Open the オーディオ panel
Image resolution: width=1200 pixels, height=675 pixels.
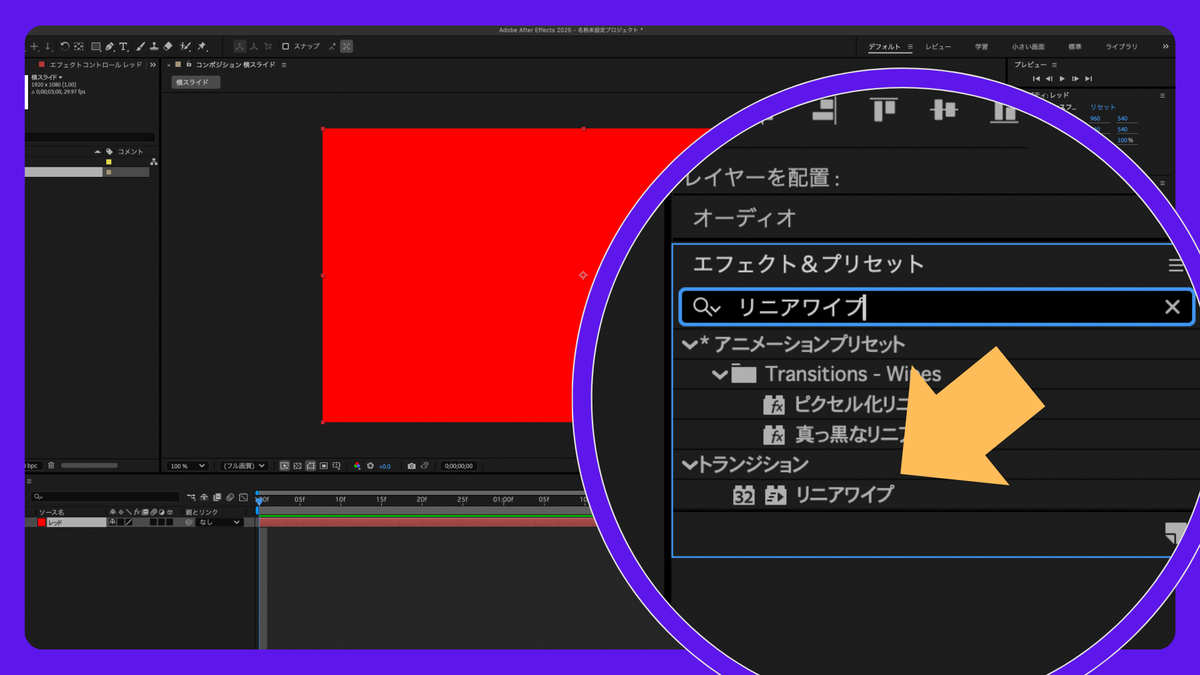point(744,218)
